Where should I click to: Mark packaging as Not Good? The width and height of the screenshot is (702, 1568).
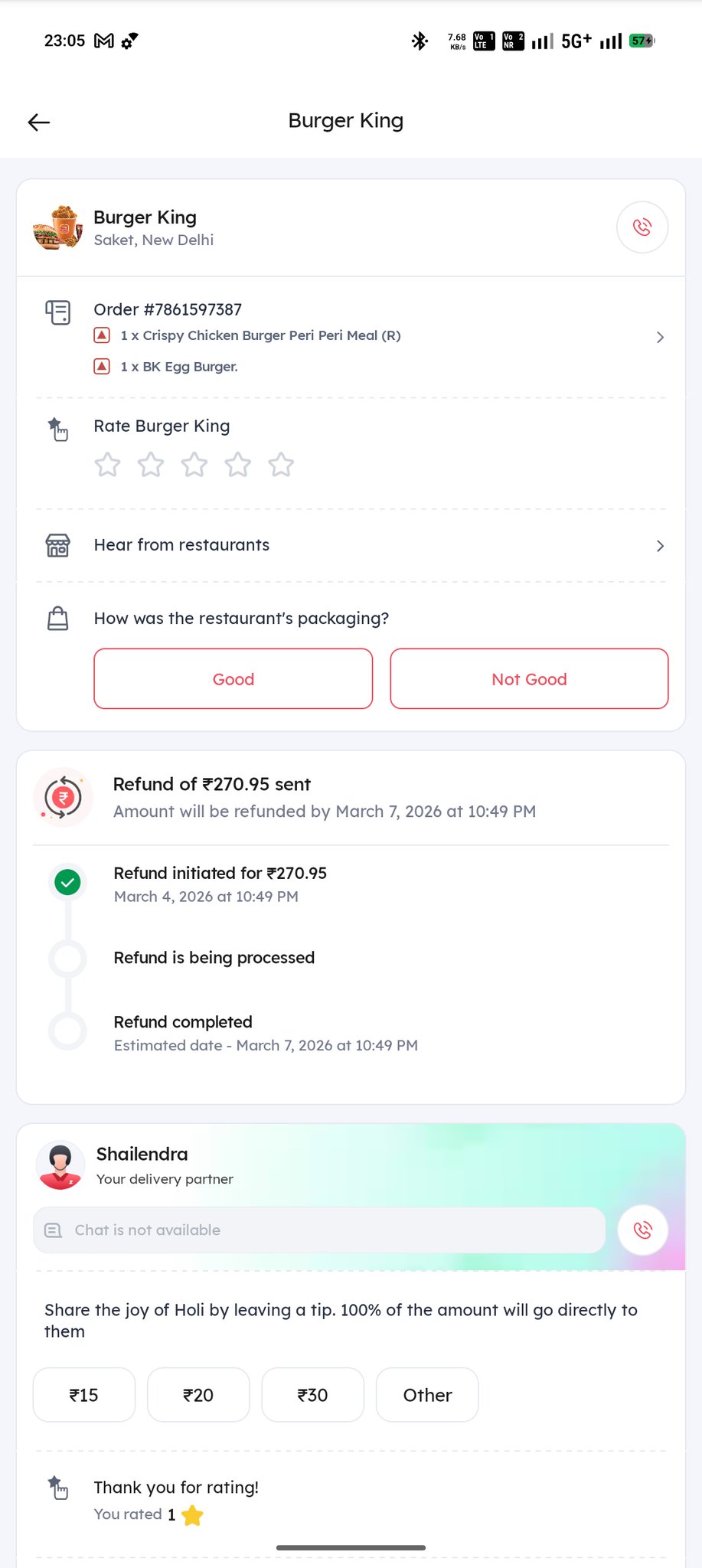coord(529,679)
